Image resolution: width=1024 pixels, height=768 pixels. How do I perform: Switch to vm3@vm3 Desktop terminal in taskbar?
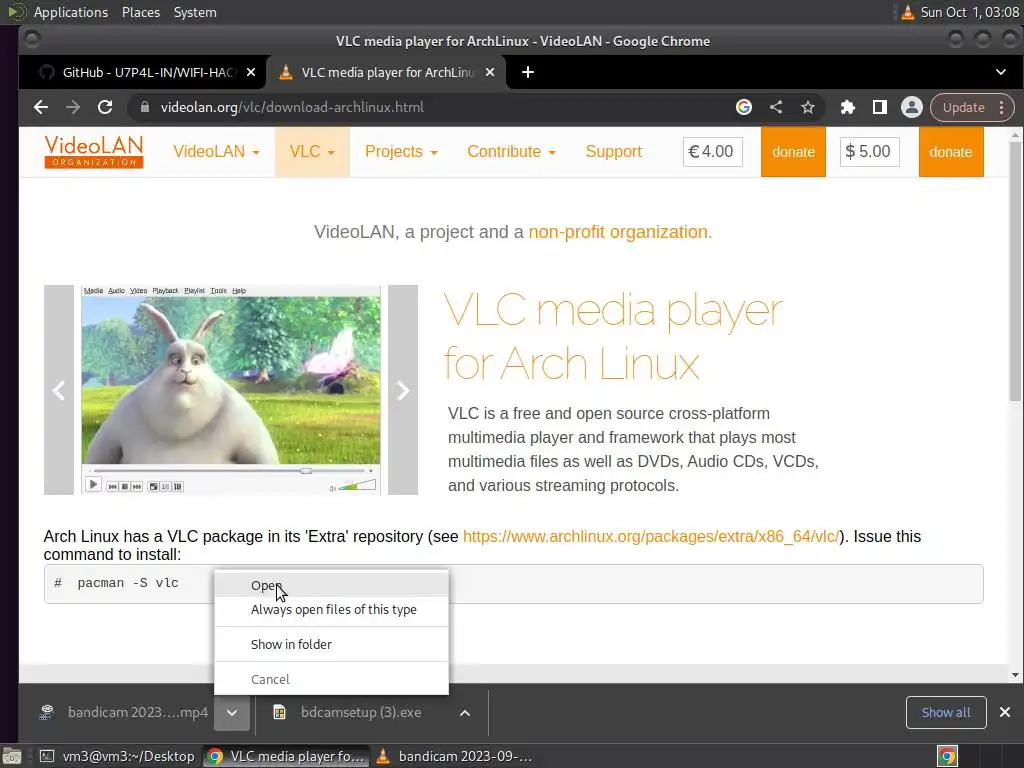coord(118,756)
